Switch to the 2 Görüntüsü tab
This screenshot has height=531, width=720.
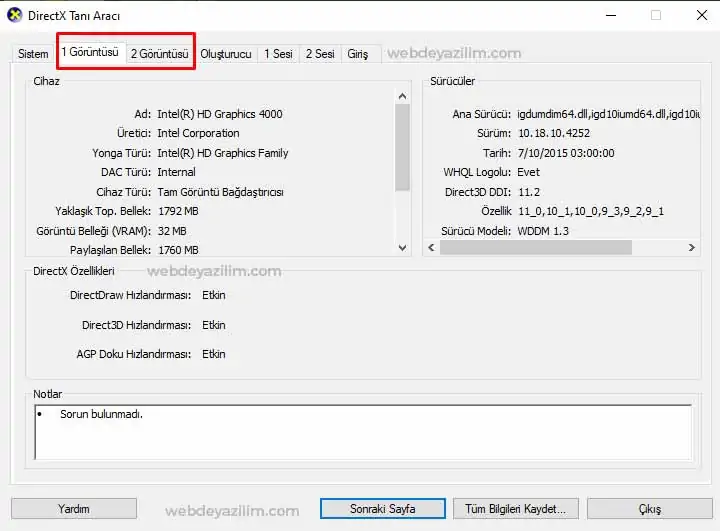coord(160,54)
